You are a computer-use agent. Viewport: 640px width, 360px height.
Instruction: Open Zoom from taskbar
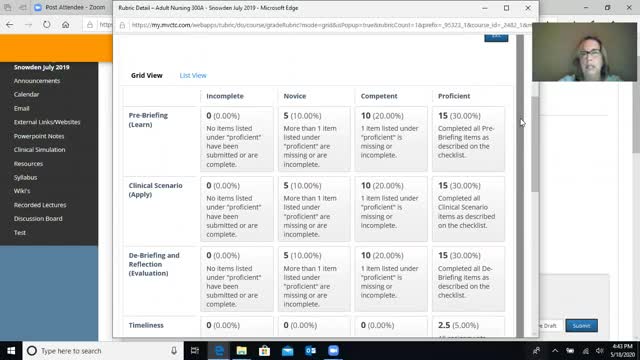(x=333, y=351)
